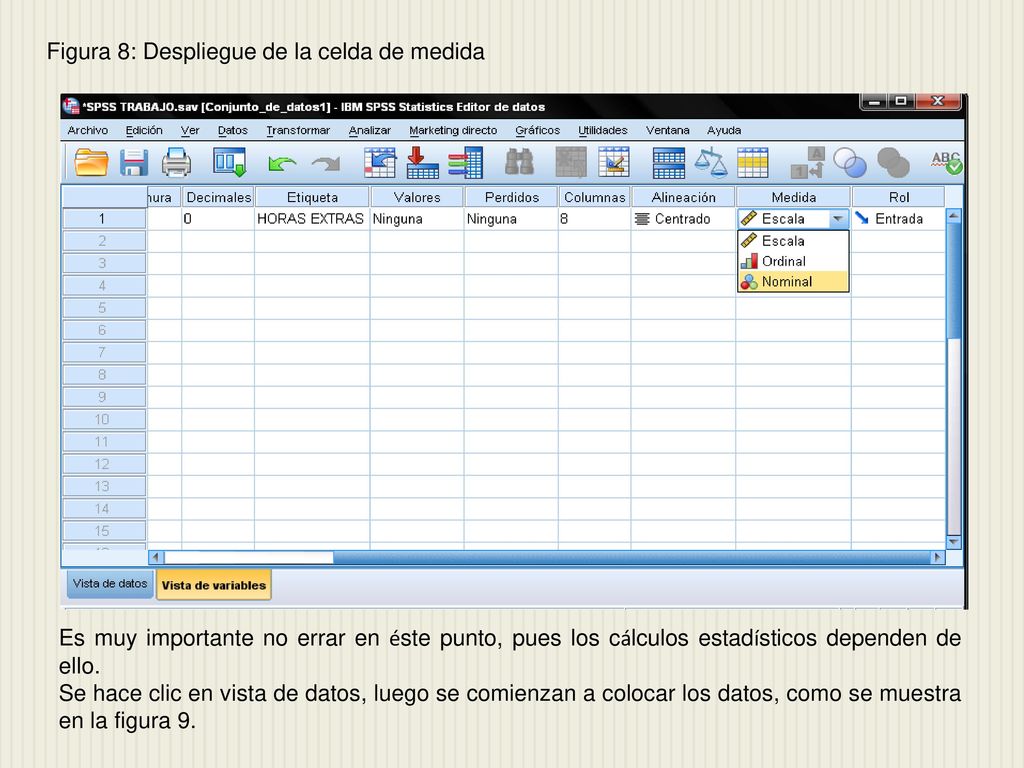Click the Go to case icon
The image size is (1024, 768).
(380, 162)
